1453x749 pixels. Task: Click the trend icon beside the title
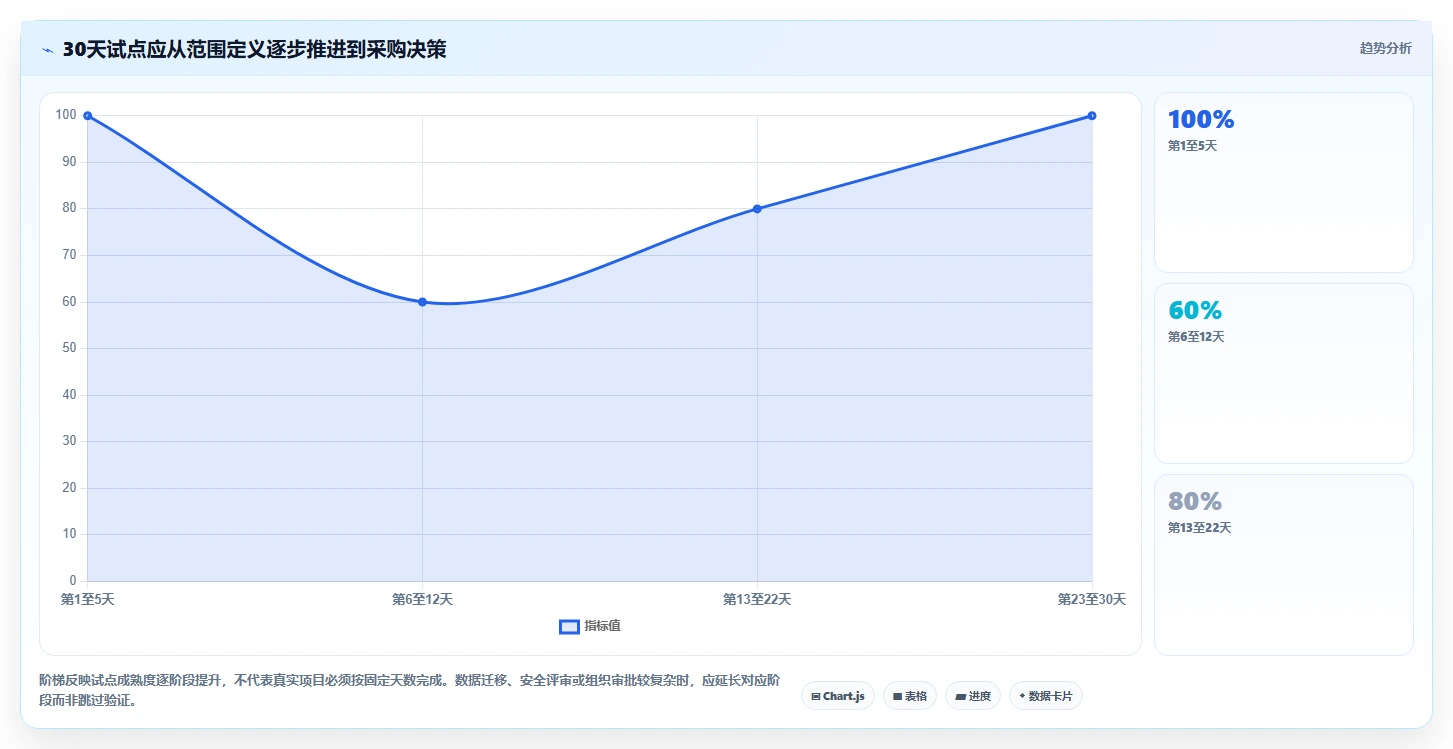[x=47, y=50]
